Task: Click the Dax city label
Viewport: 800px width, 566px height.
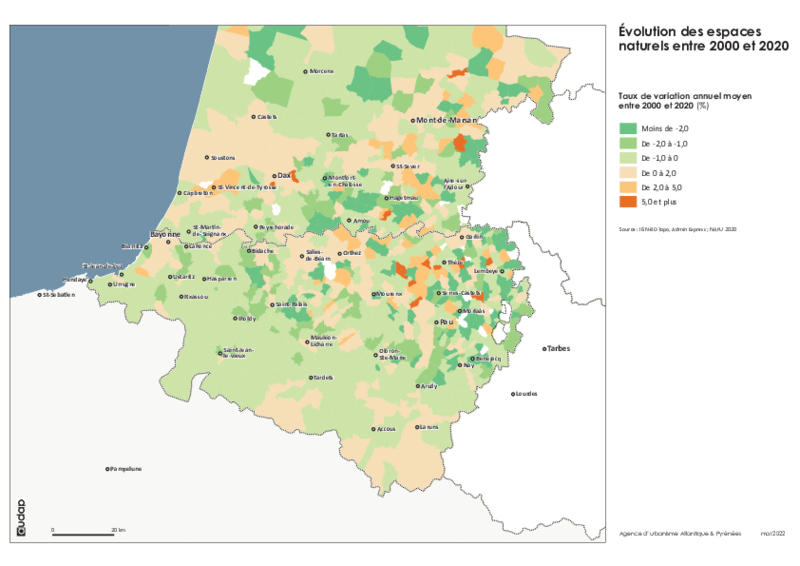Action: (284, 175)
